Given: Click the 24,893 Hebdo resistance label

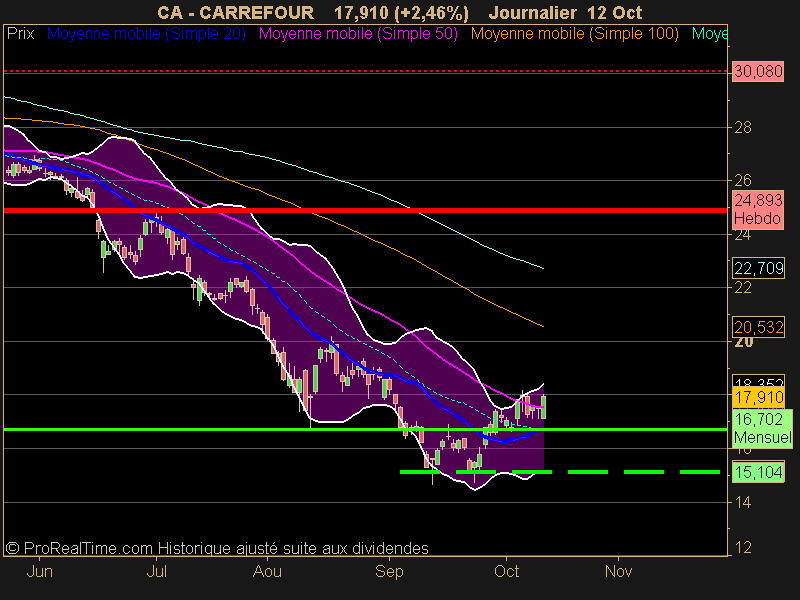Looking at the screenshot, I should coord(758,210).
